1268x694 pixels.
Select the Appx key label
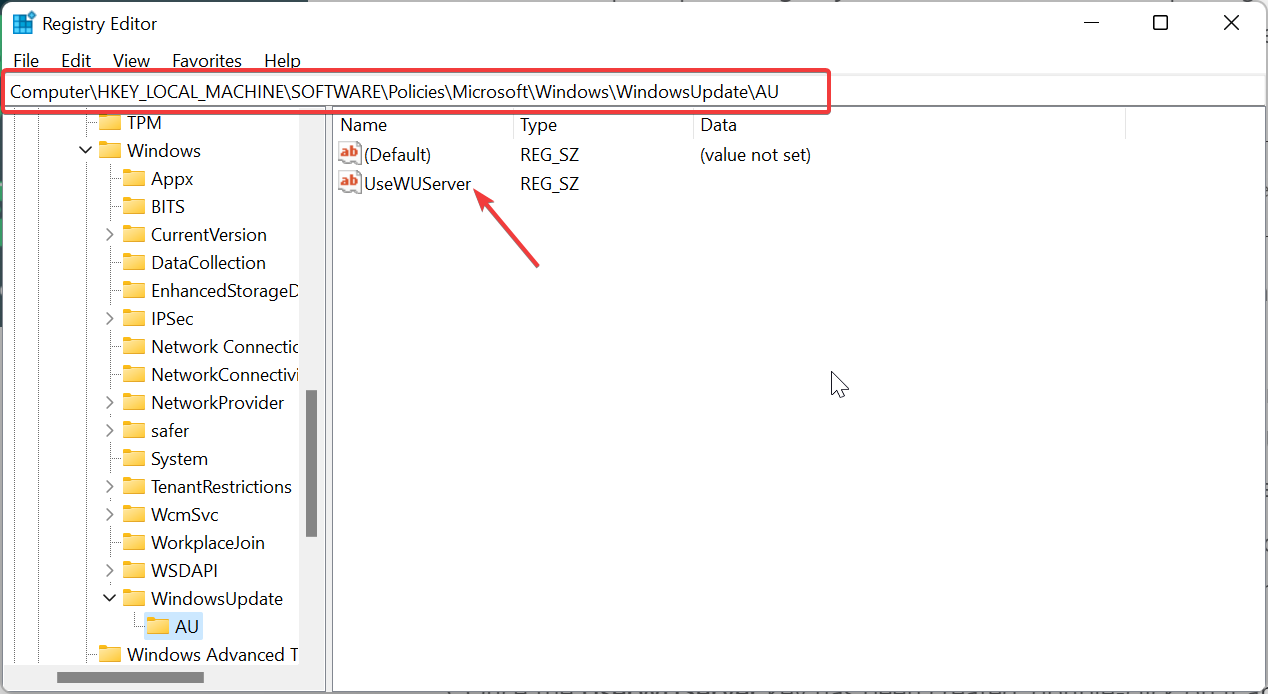172,179
